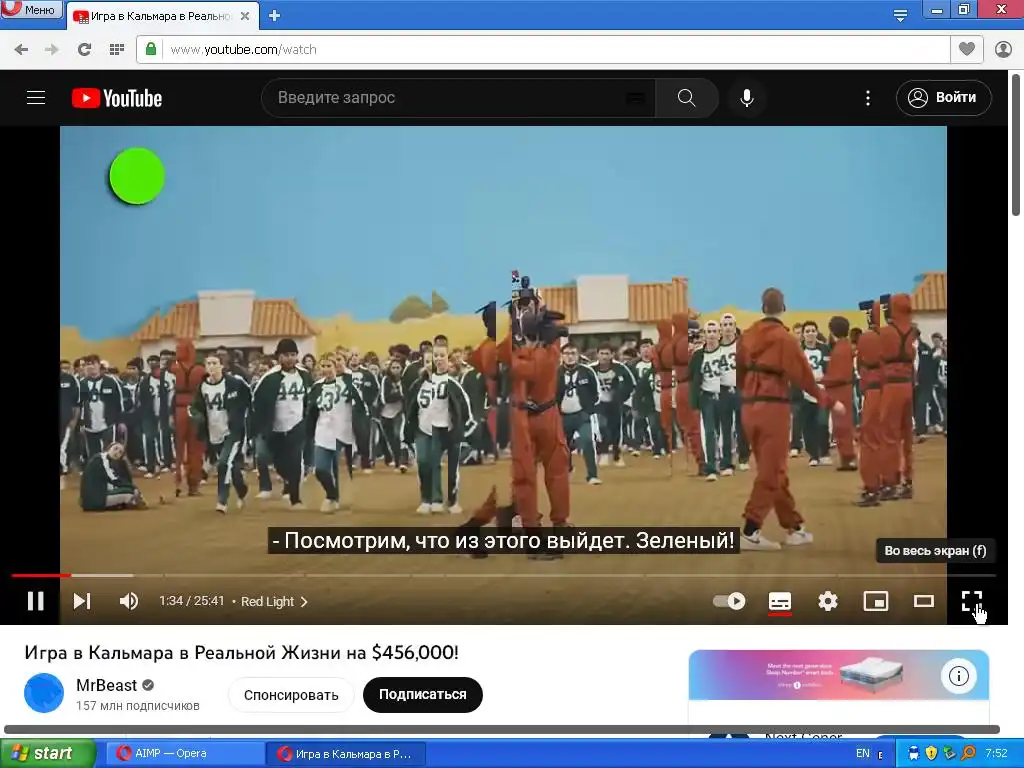The height and width of the screenshot is (768, 1024).
Task: Open the player settings gear
Action: pos(827,601)
